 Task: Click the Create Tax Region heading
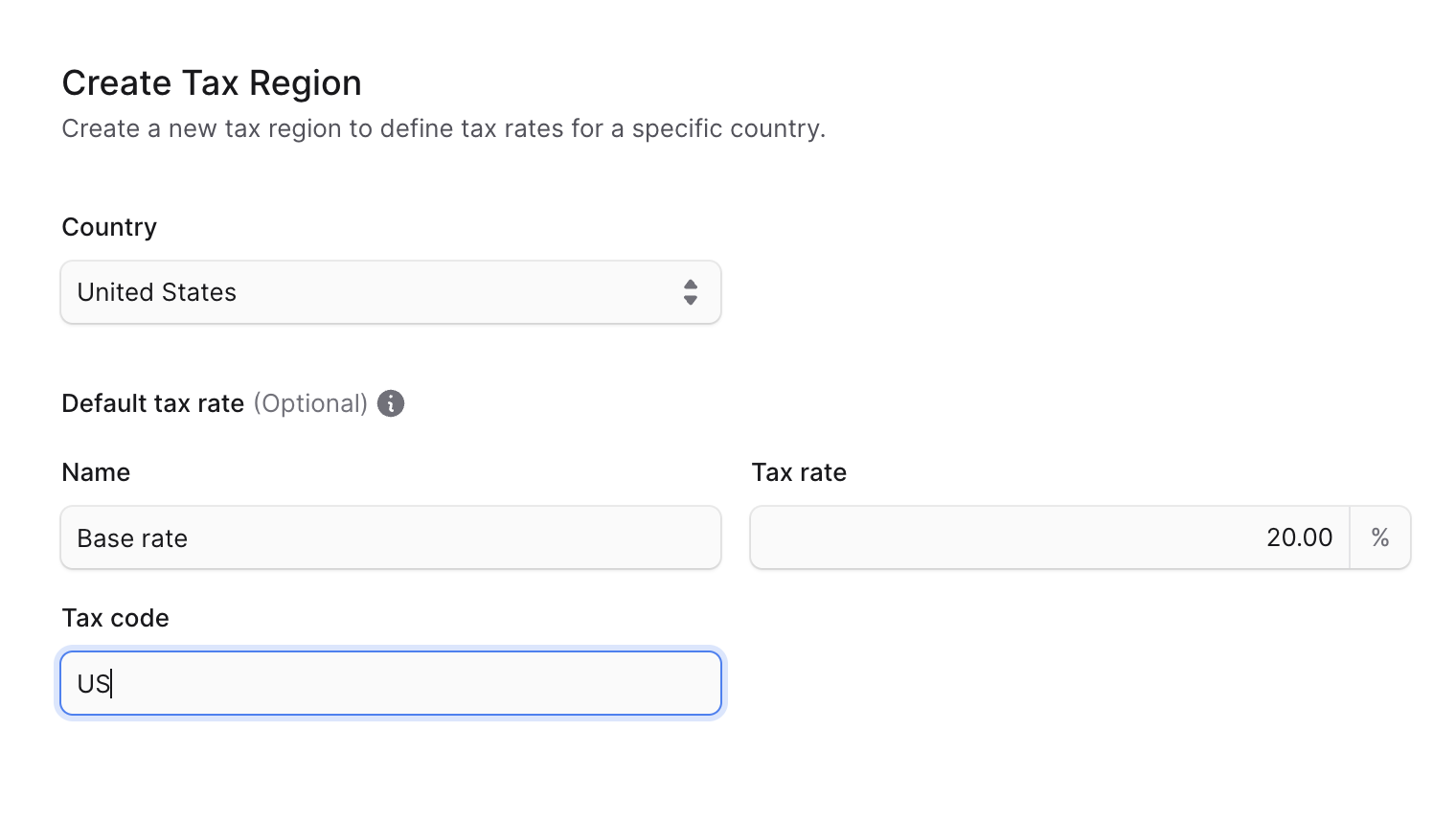click(x=212, y=82)
